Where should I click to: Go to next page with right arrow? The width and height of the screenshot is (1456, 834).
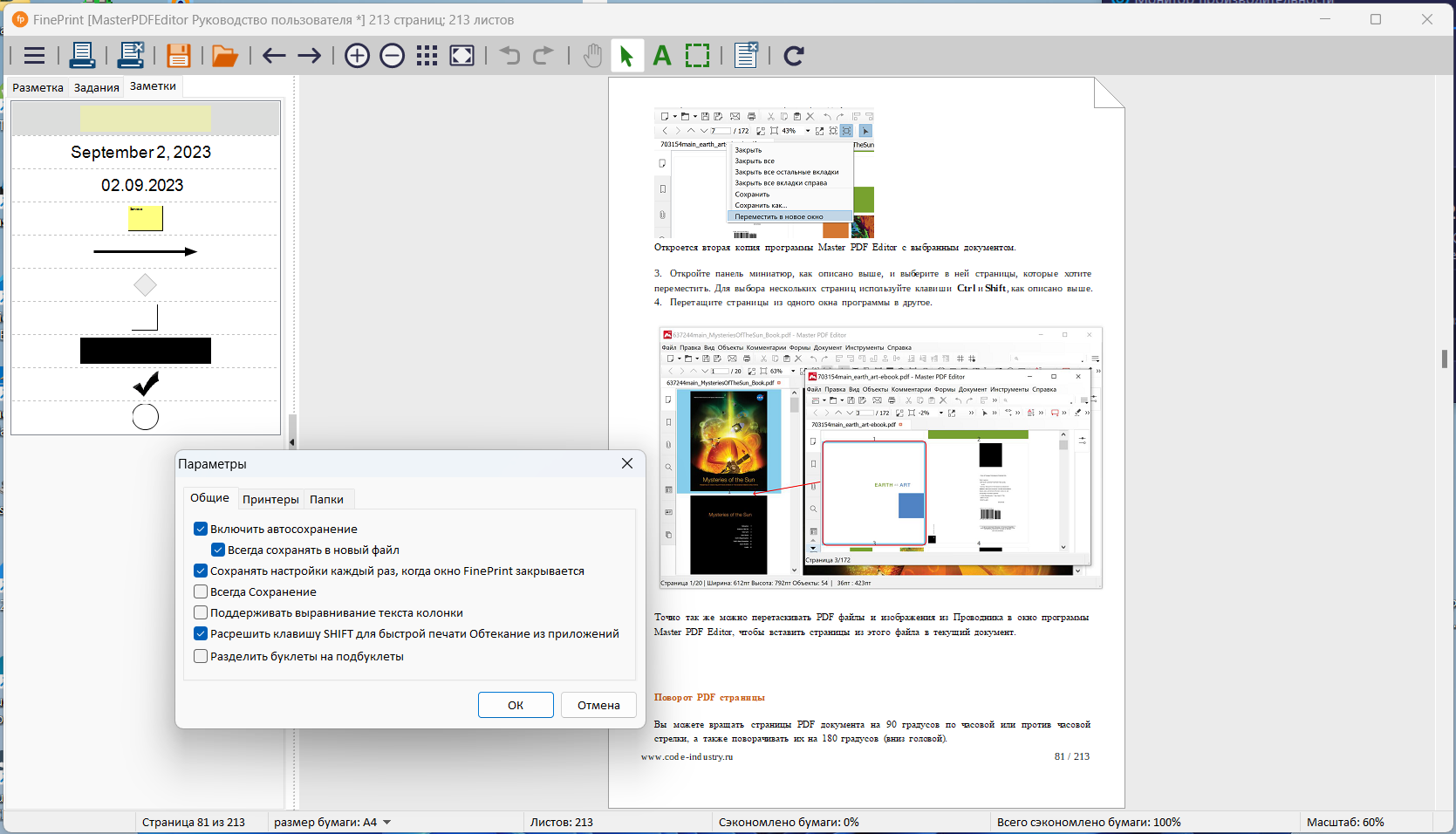(310, 56)
